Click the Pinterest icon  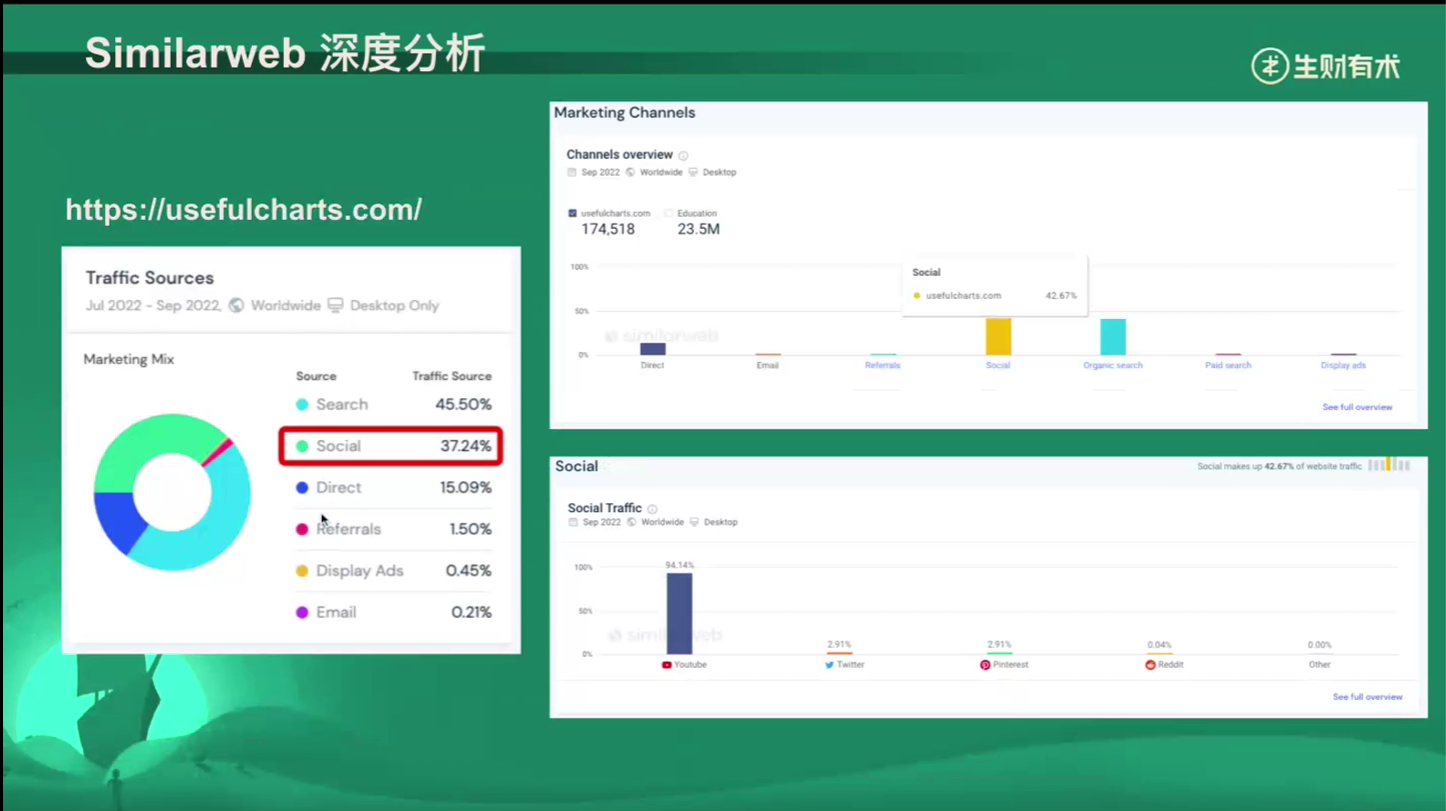coord(985,665)
